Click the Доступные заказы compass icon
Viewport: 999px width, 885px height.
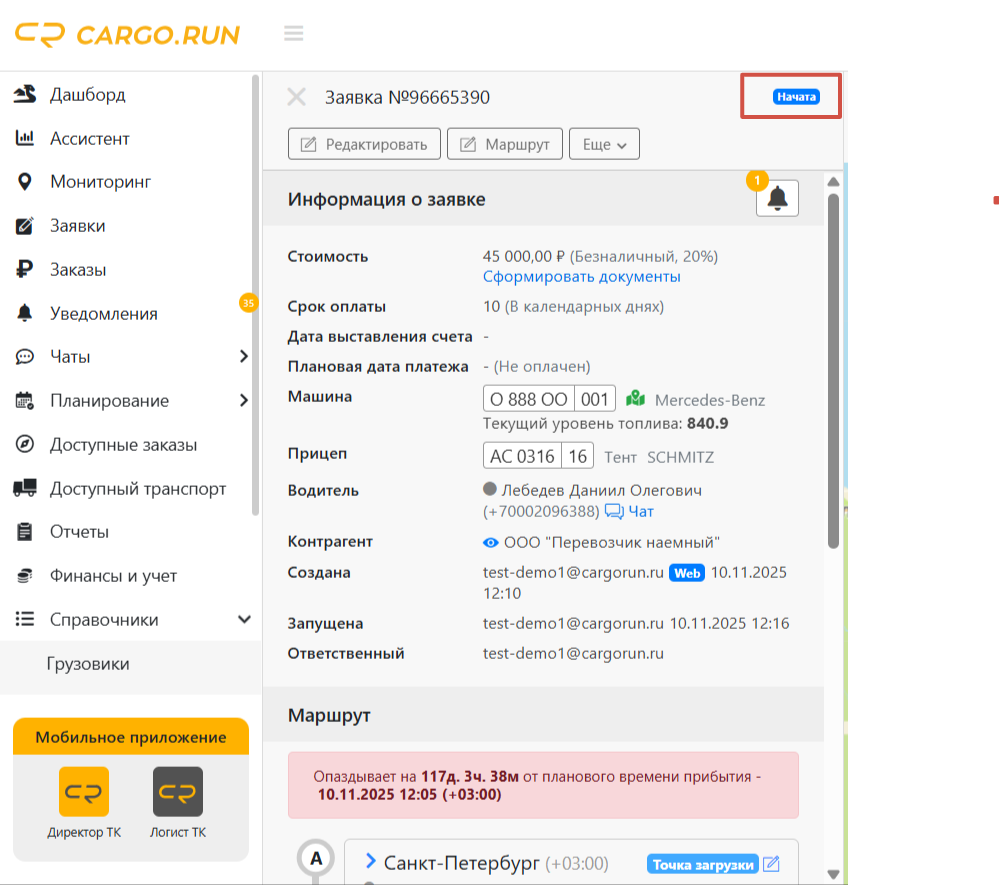pyautogui.click(x=25, y=444)
